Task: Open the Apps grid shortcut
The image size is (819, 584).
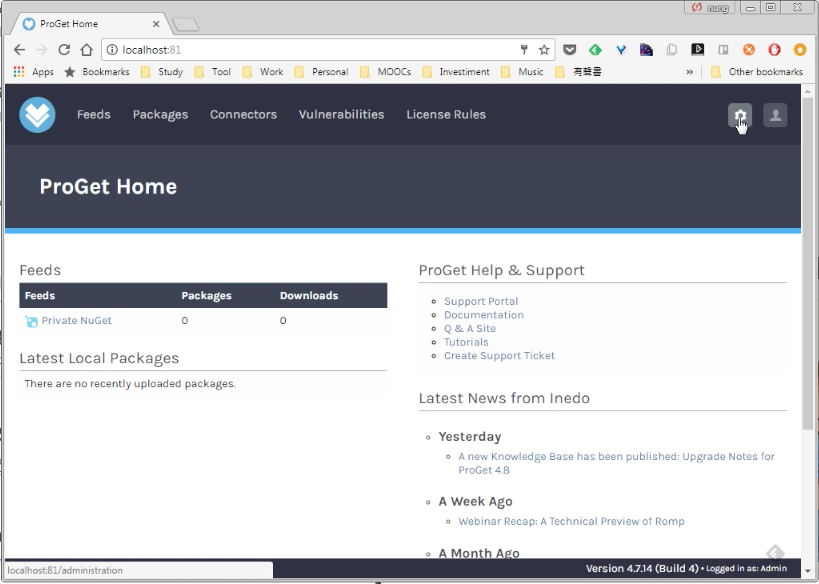Action: 33,72
